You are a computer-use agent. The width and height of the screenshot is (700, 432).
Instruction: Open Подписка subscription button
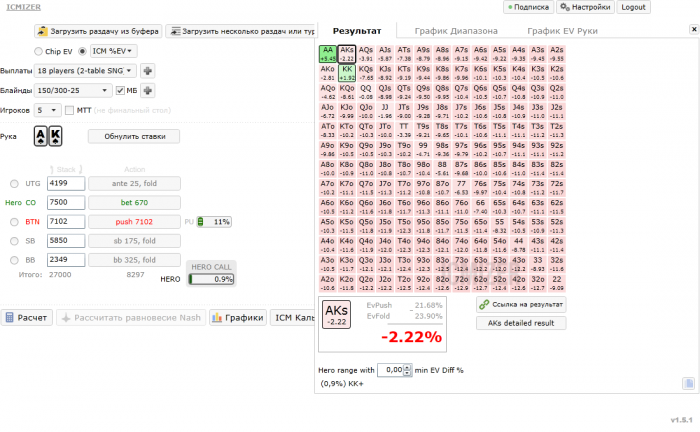point(529,7)
